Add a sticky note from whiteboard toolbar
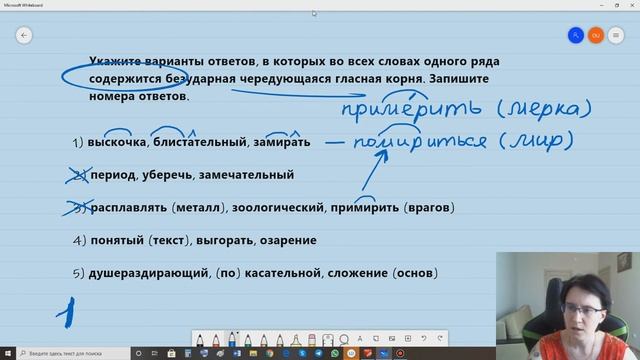The height and width of the screenshot is (360, 640). point(376,338)
